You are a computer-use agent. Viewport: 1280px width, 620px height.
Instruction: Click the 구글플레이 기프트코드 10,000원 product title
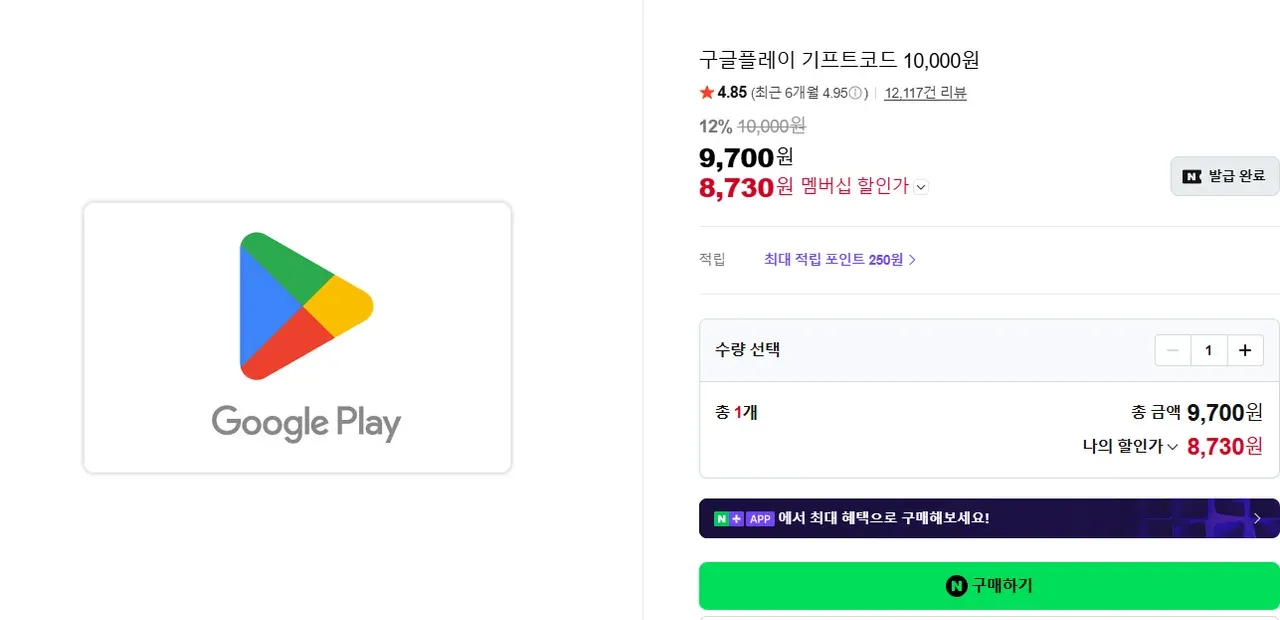[x=839, y=60]
